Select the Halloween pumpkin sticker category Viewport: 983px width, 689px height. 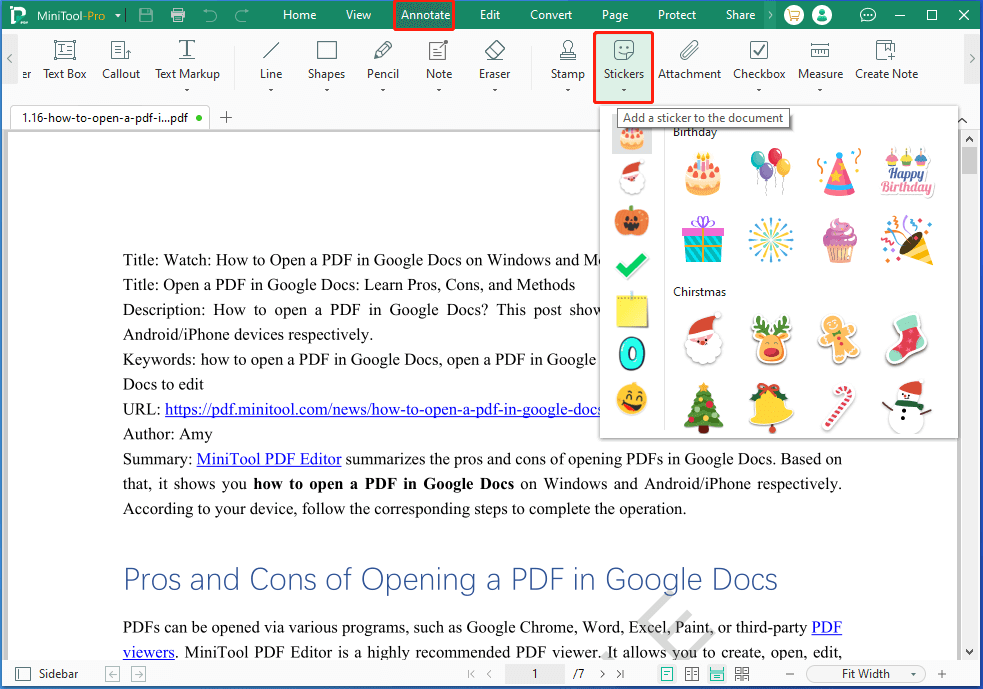tap(632, 221)
